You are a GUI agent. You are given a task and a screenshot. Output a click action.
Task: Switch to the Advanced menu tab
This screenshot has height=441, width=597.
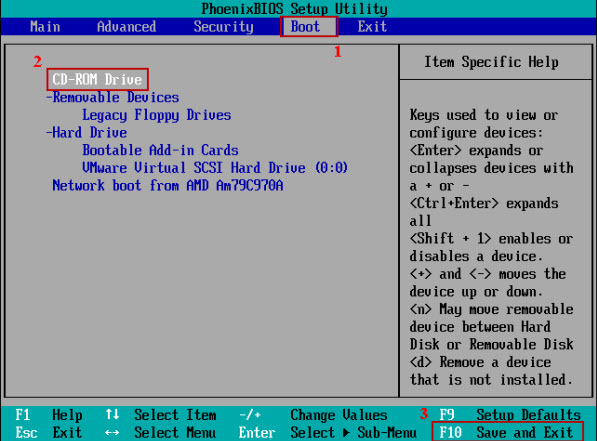coord(126,27)
